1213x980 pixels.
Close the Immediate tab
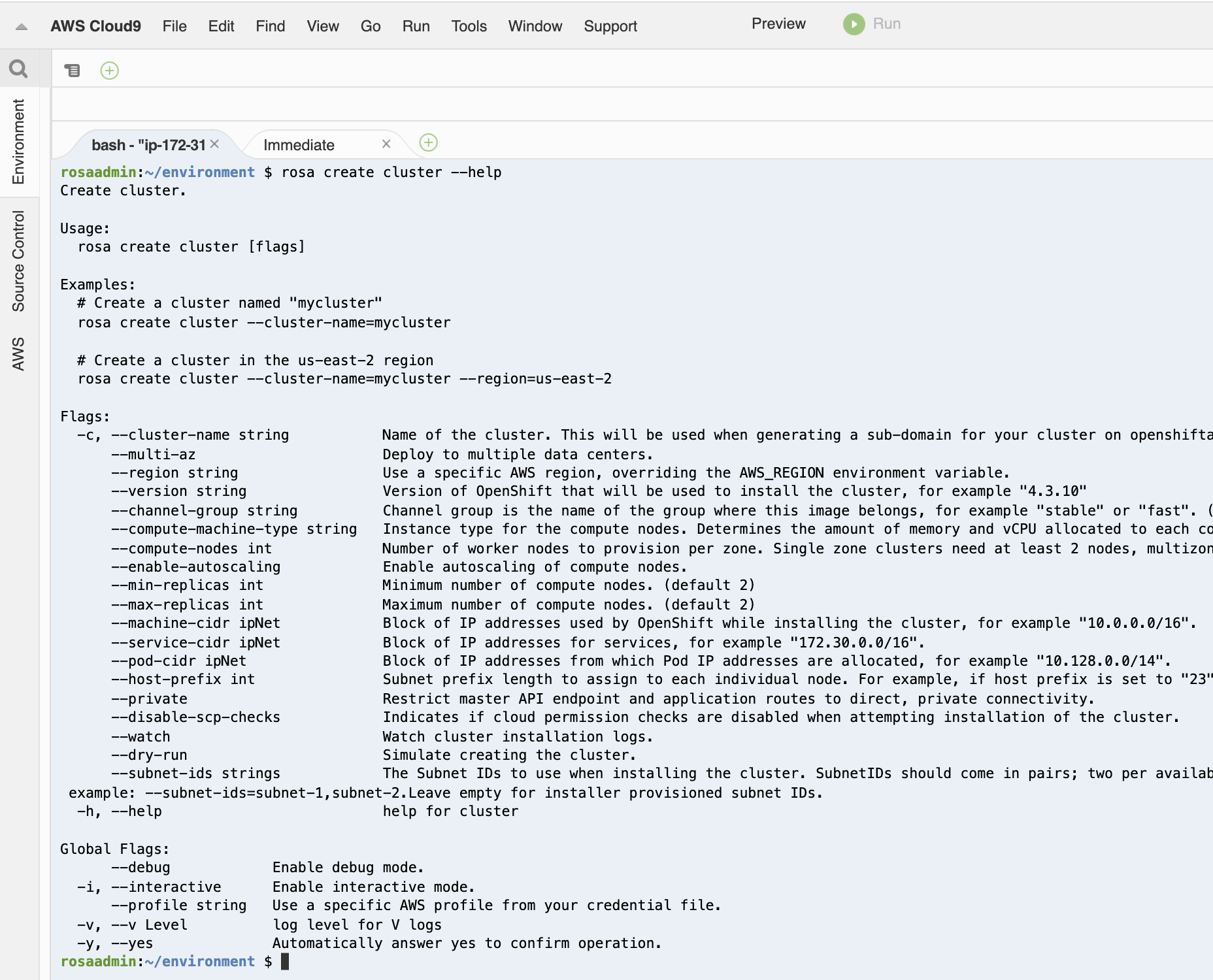point(386,144)
